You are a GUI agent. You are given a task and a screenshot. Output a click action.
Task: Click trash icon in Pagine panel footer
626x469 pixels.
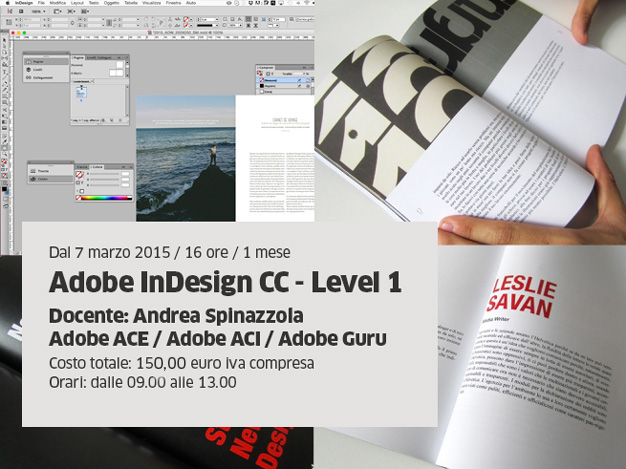tap(121, 120)
